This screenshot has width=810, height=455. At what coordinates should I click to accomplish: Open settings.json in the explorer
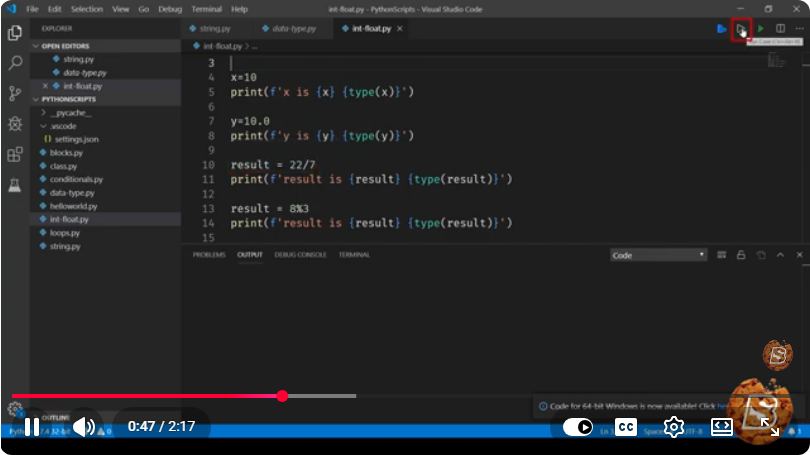(x=76, y=139)
